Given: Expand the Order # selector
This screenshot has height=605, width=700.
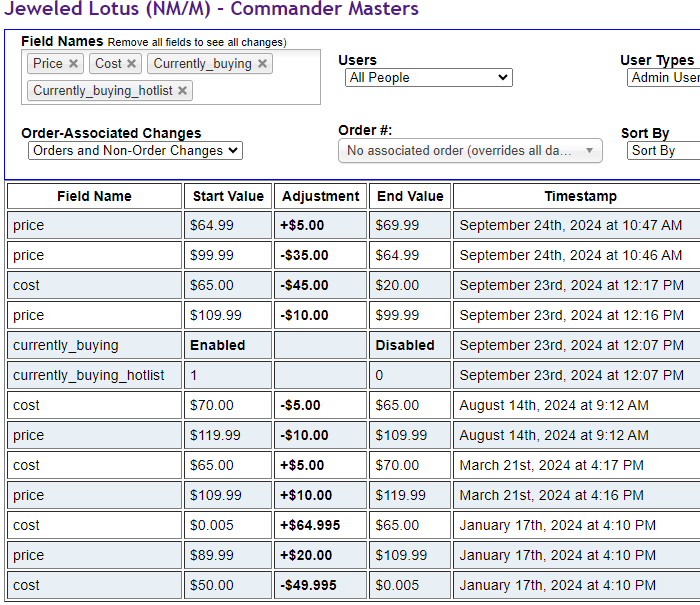Looking at the screenshot, I should pyautogui.click(x=470, y=151).
